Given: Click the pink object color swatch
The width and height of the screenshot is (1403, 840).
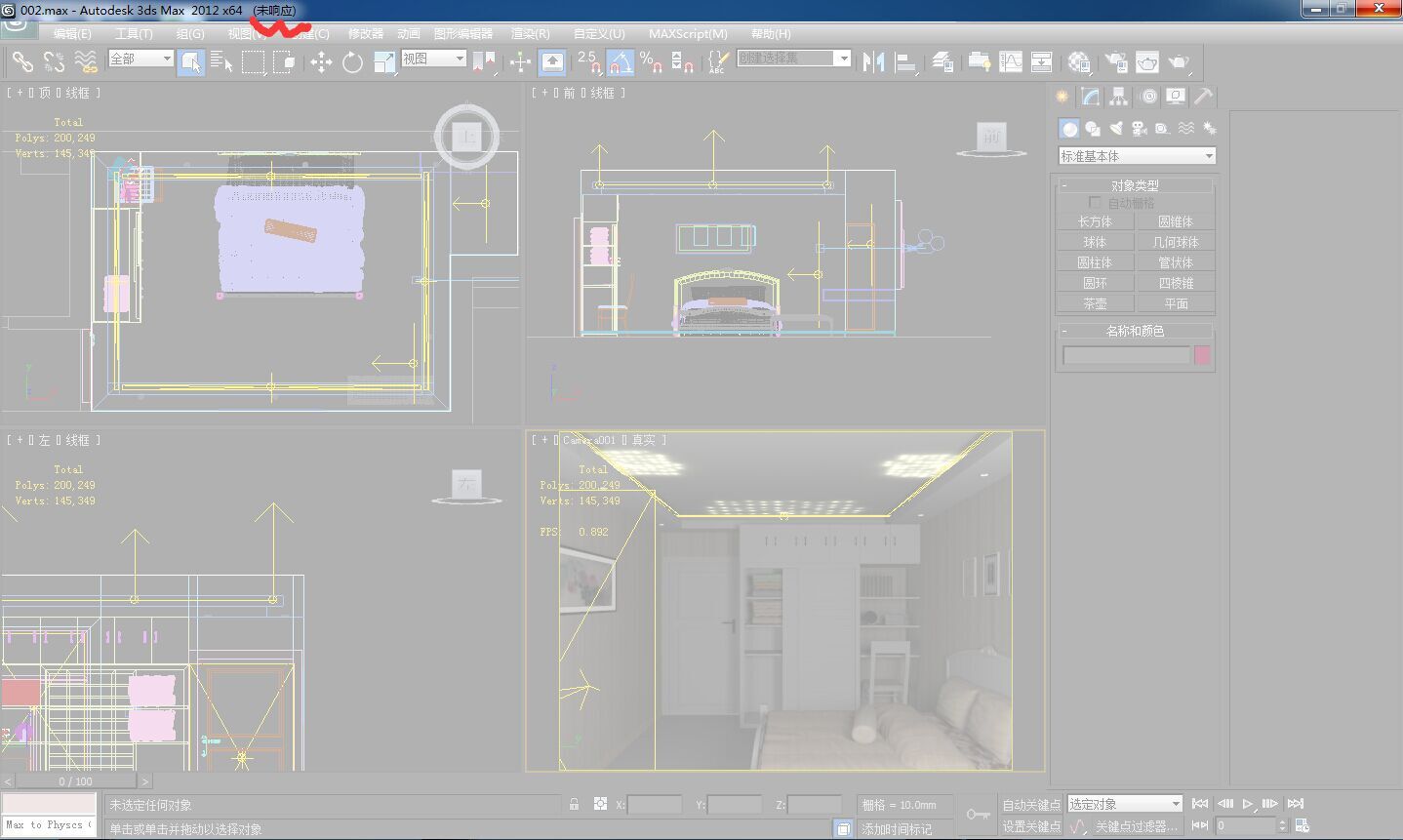Looking at the screenshot, I should point(1202,355).
